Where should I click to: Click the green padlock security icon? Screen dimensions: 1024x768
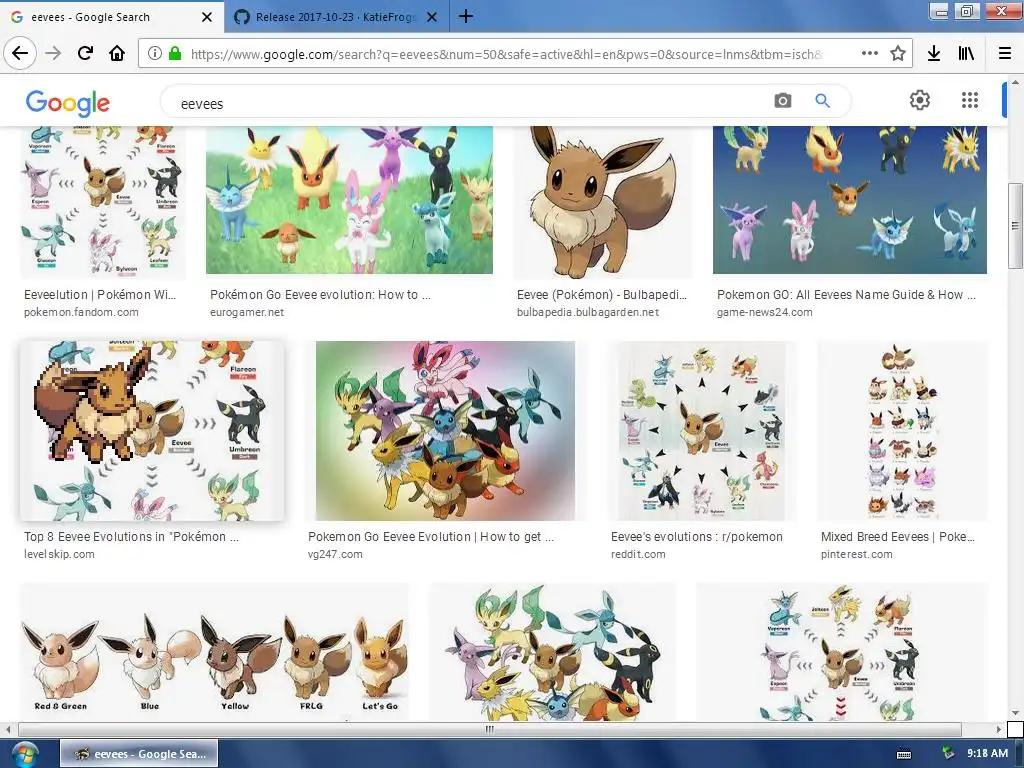pyautogui.click(x=174, y=54)
